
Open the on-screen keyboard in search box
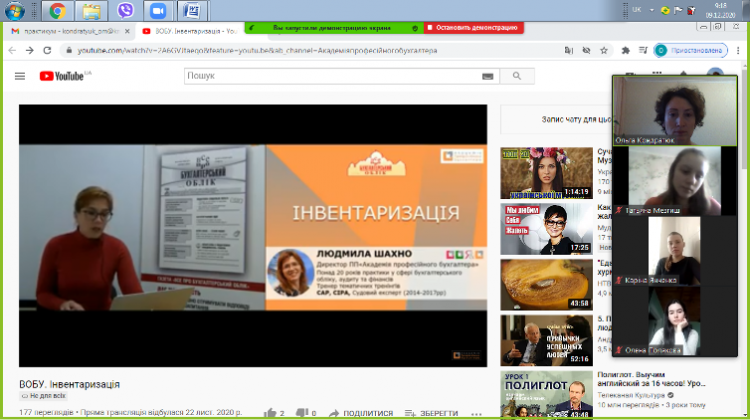click(x=487, y=76)
